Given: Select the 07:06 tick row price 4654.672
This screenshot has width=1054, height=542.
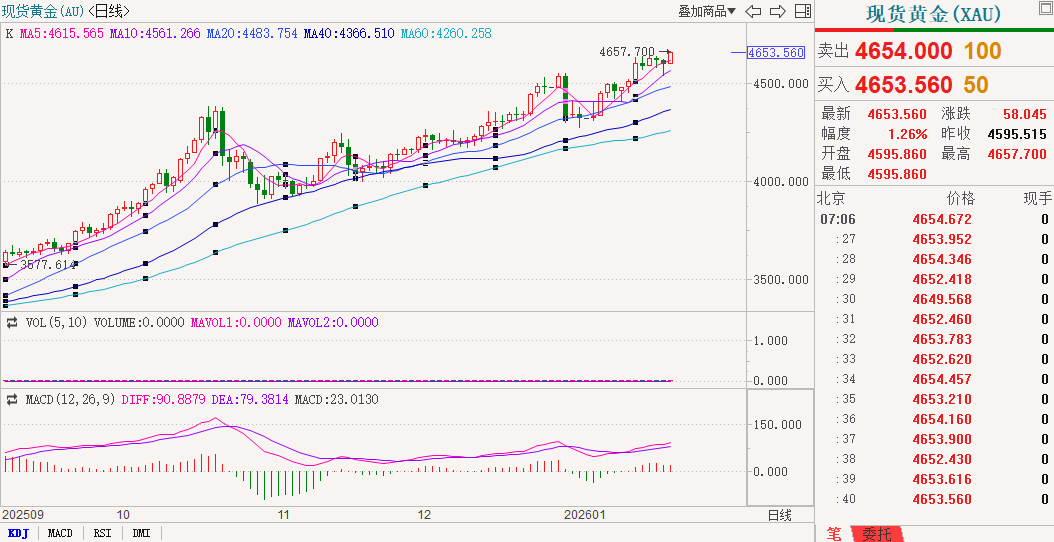Looking at the screenshot, I should point(942,219).
